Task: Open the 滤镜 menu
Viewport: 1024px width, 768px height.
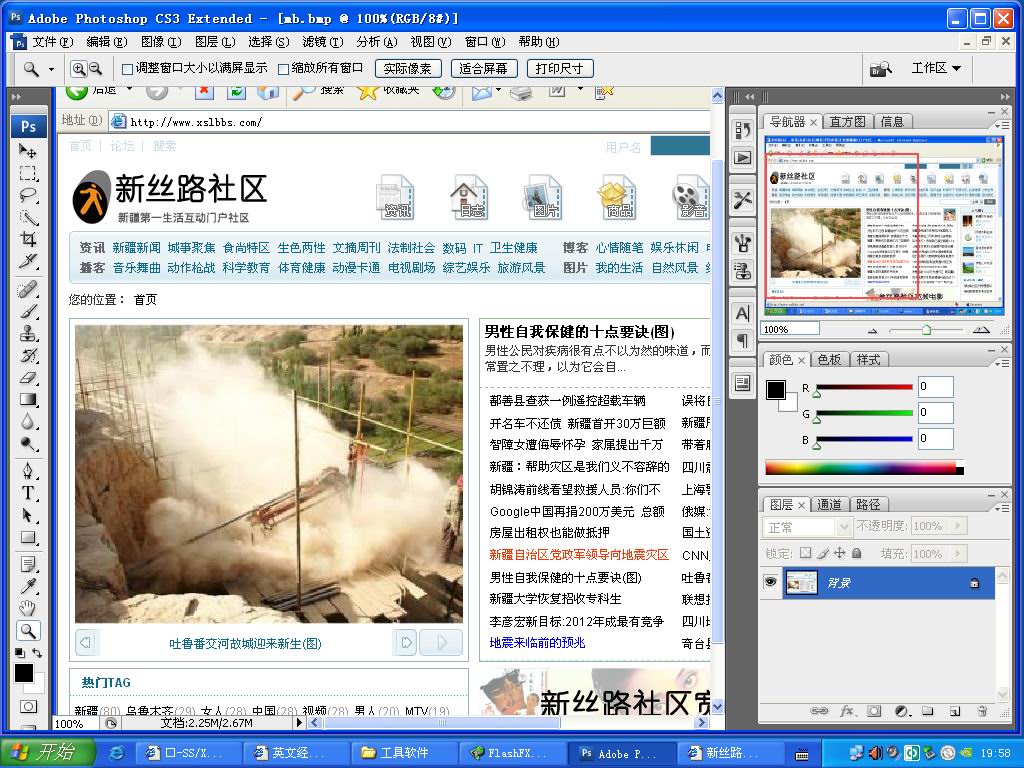Action: [322, 42]
